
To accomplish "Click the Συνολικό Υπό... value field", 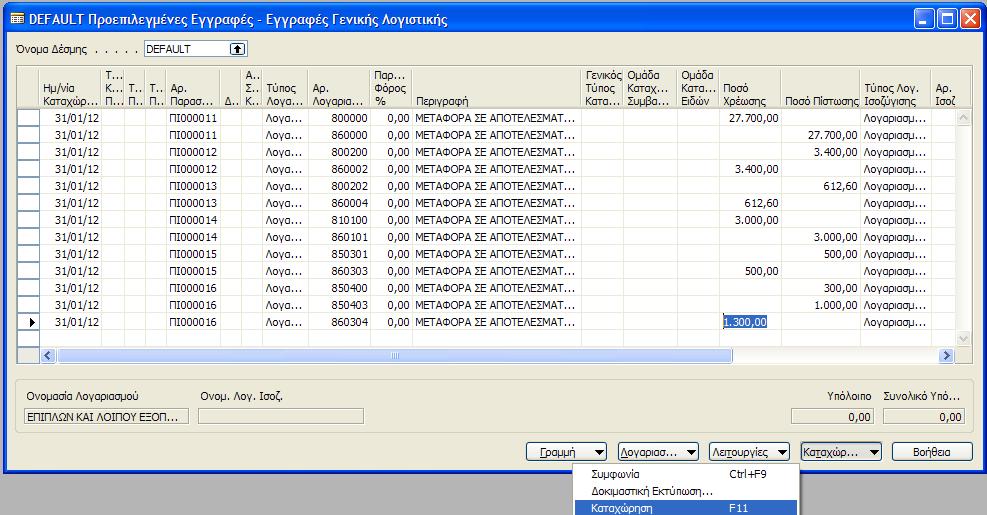I will (x=923, y=417).
